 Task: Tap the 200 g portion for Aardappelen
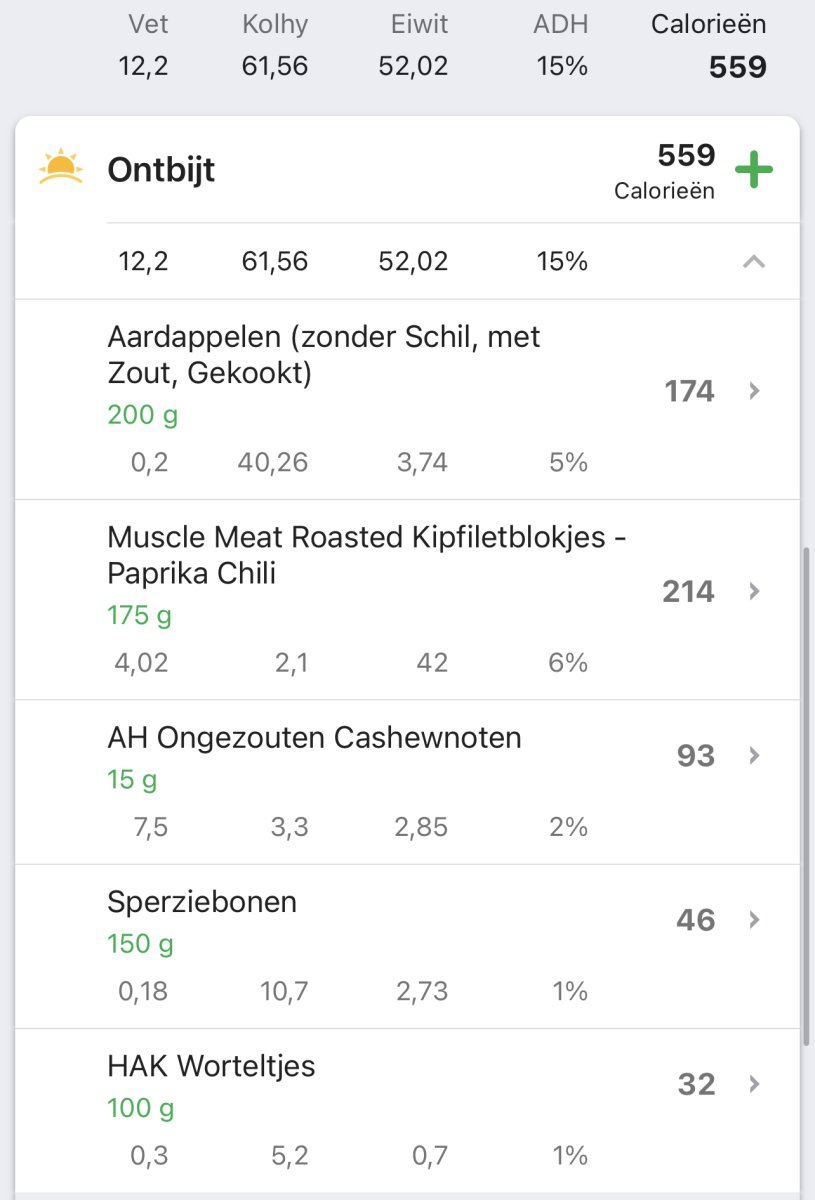143,414
